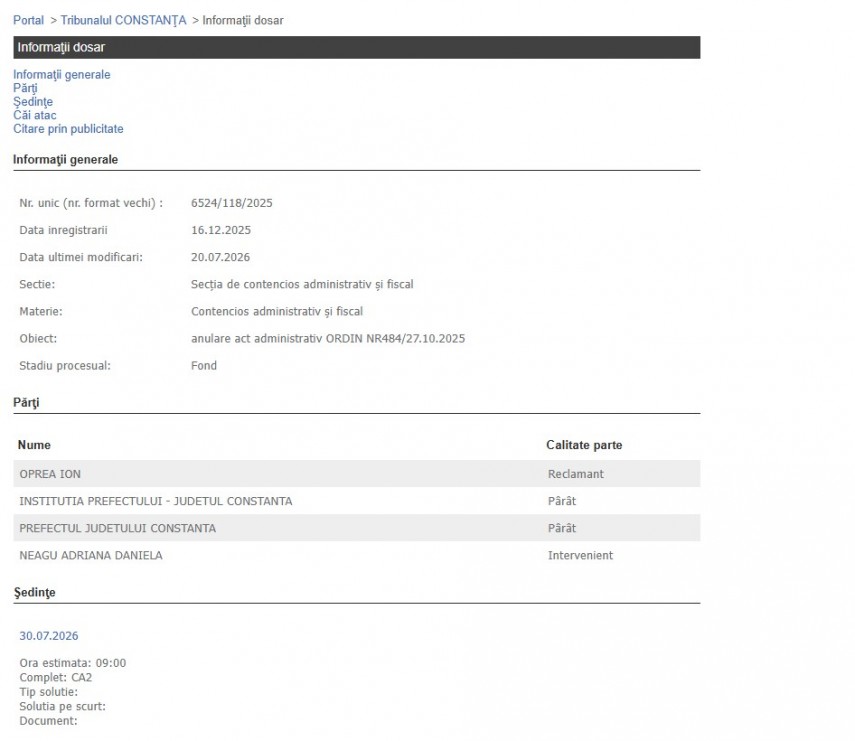Click the case number 6524/118/2025

[x=232, y=203]
